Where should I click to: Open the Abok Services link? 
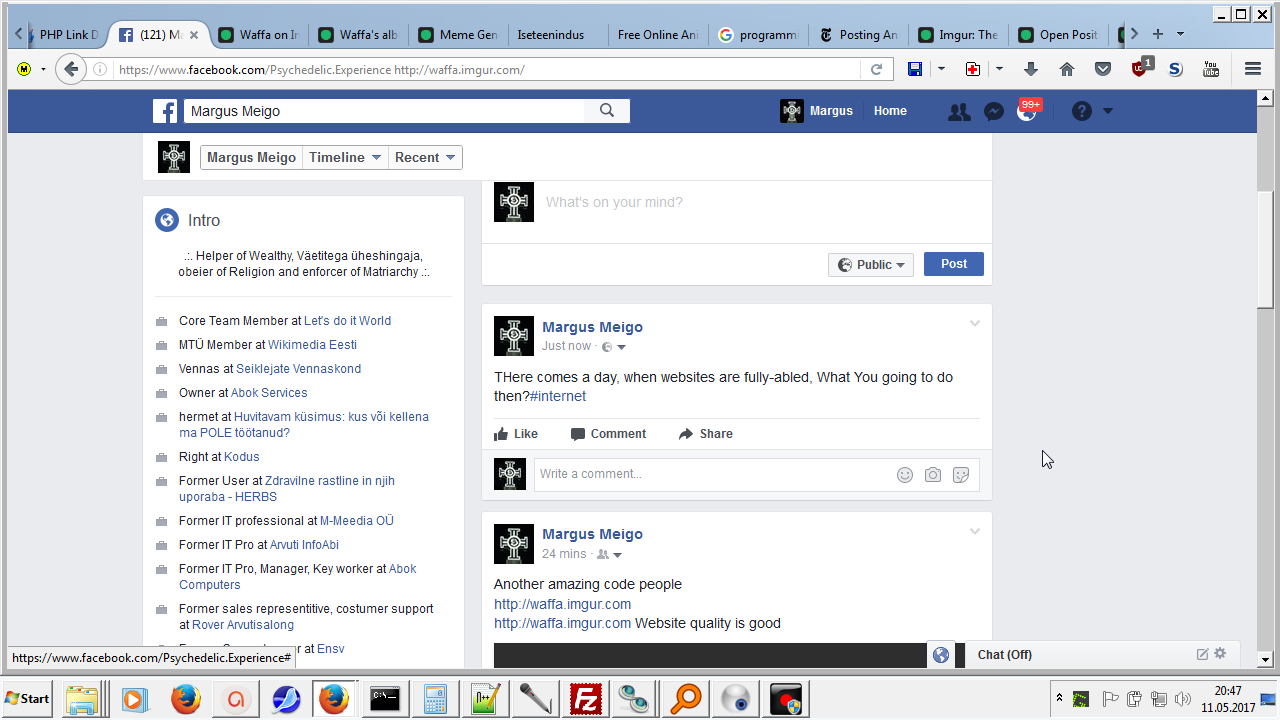(x=269, y=393)
